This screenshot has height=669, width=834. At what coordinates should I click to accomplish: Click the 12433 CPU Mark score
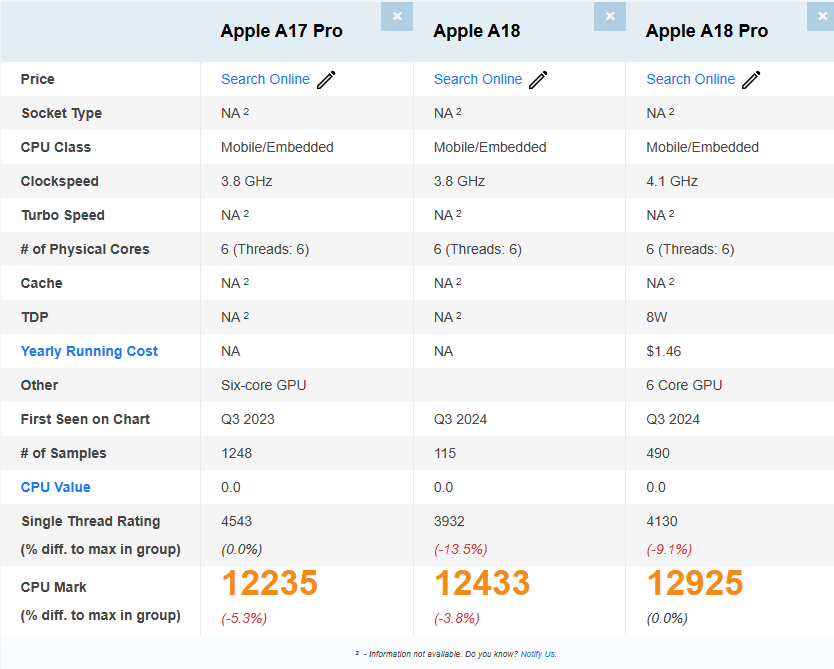point(482,583)
